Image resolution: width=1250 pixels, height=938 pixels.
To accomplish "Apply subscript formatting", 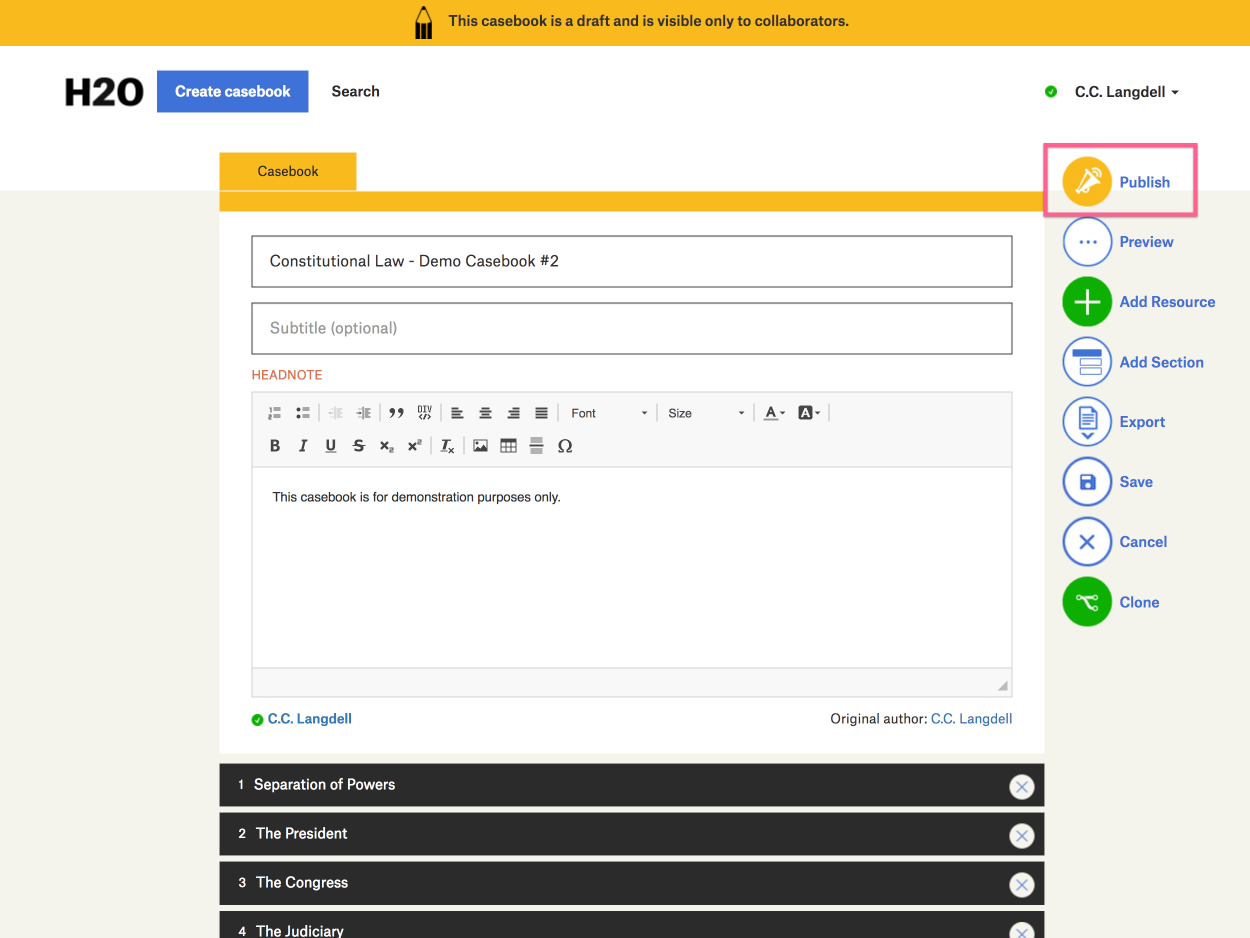I will (x=387, y=446).
